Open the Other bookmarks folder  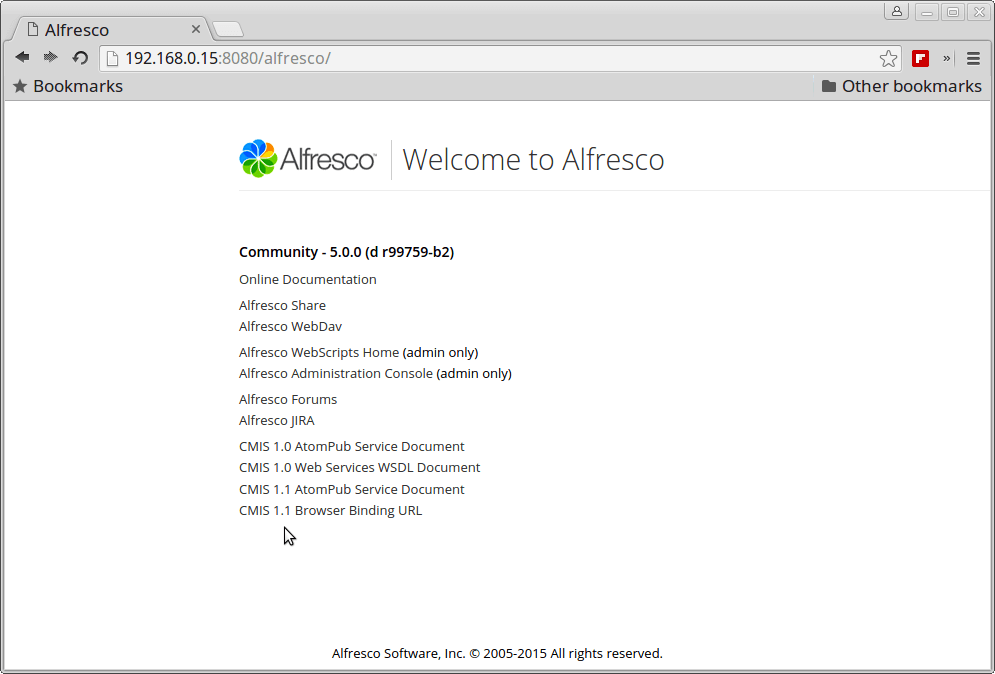[x=901, y=86]
